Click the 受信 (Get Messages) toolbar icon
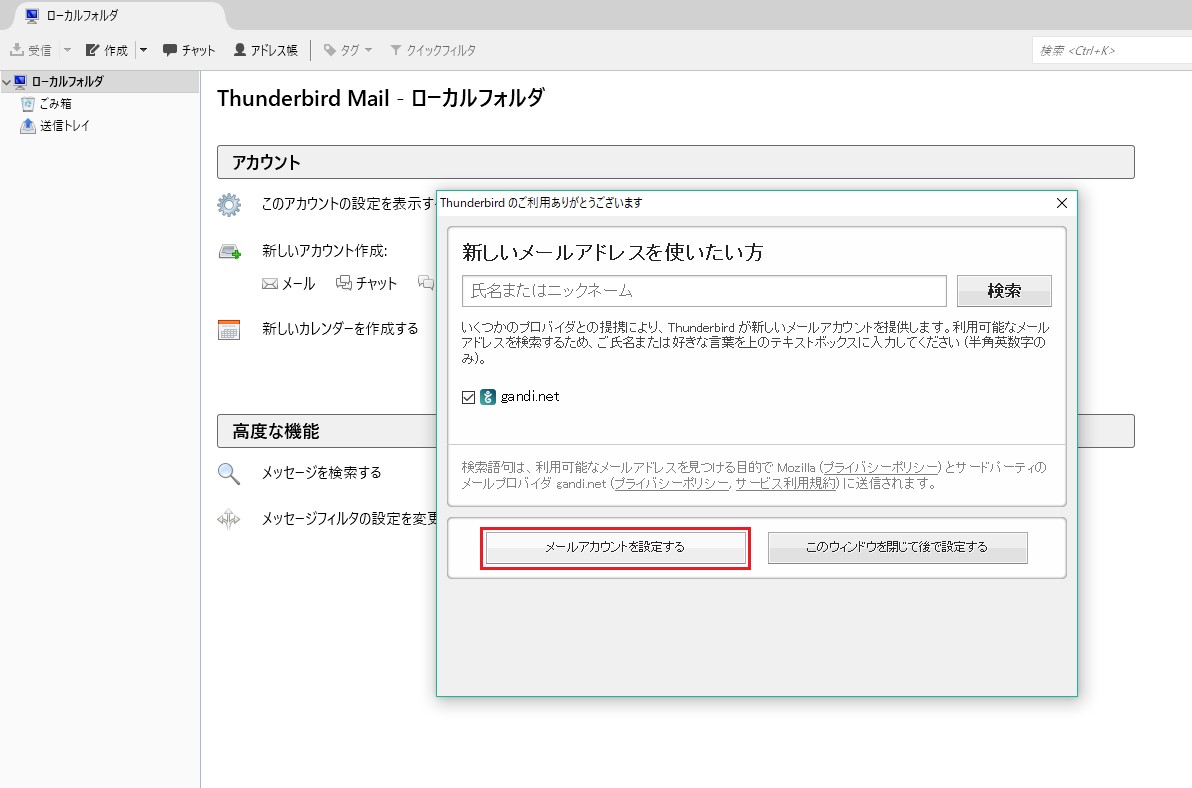The width and height of the screenshot is (1192, 788). (17, 50)
